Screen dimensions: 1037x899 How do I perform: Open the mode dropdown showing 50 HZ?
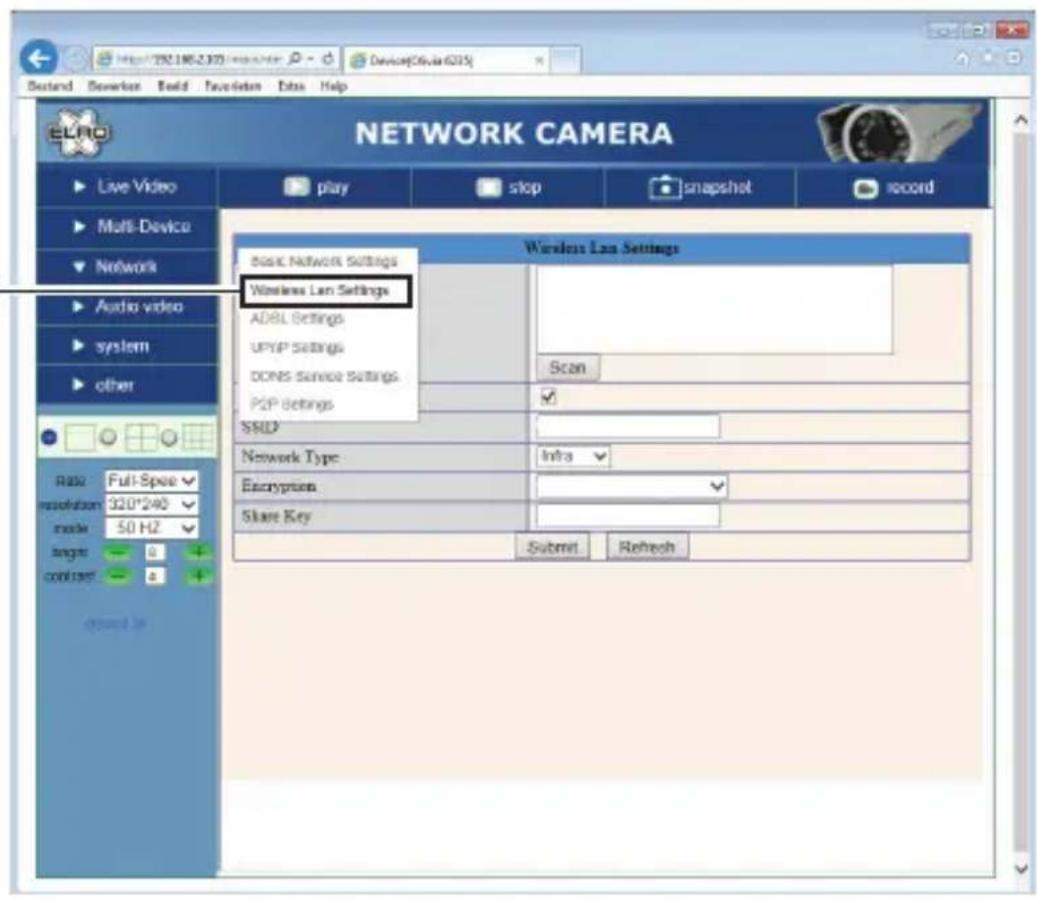click(151, 528)
